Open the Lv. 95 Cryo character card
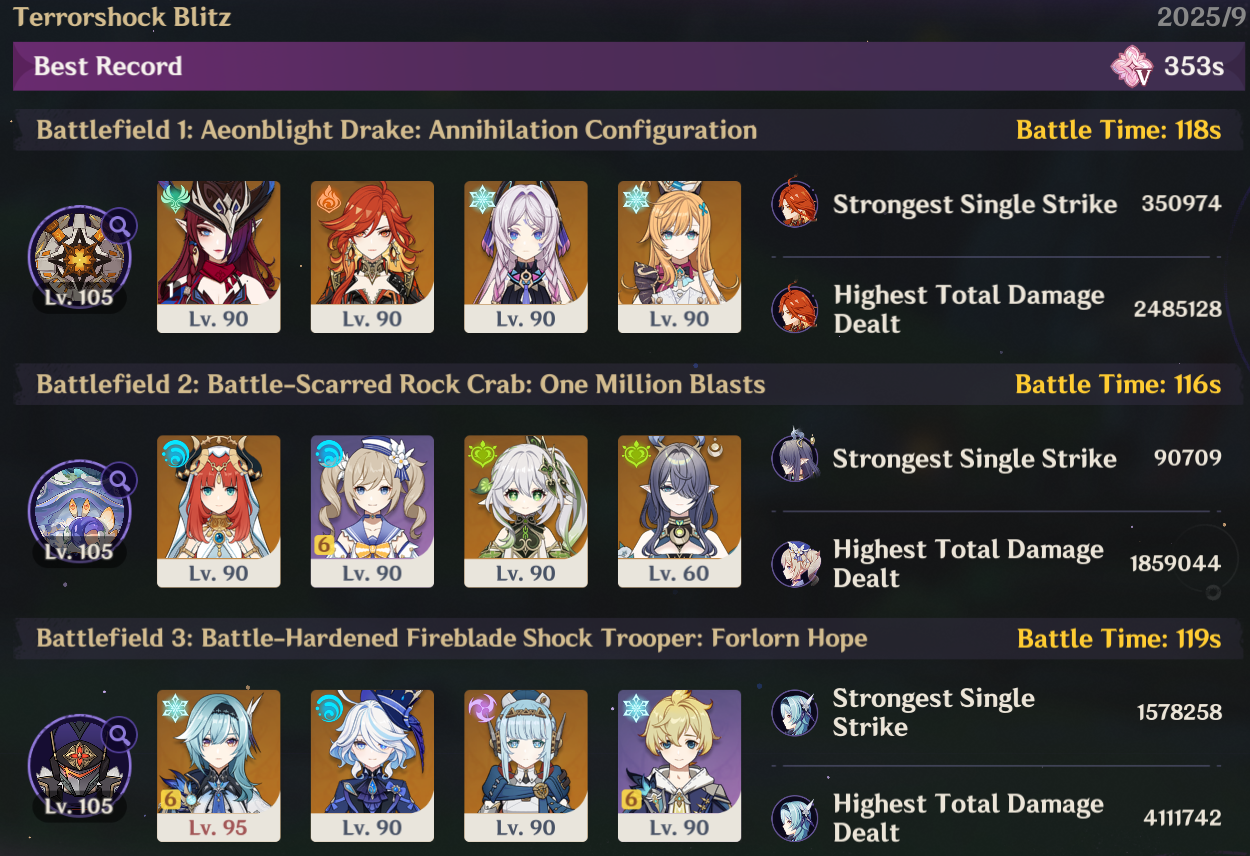 tap(219, 766)
